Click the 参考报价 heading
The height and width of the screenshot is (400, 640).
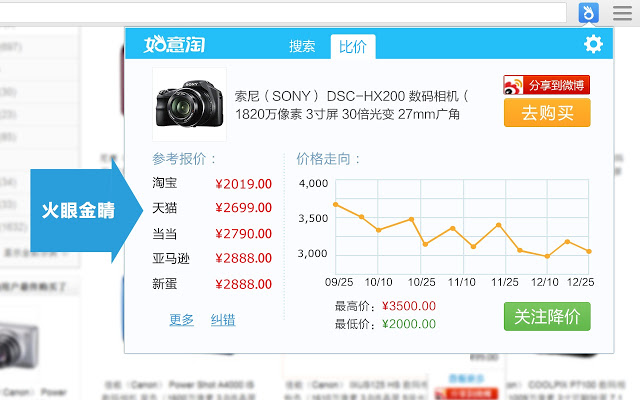[184, 159]
